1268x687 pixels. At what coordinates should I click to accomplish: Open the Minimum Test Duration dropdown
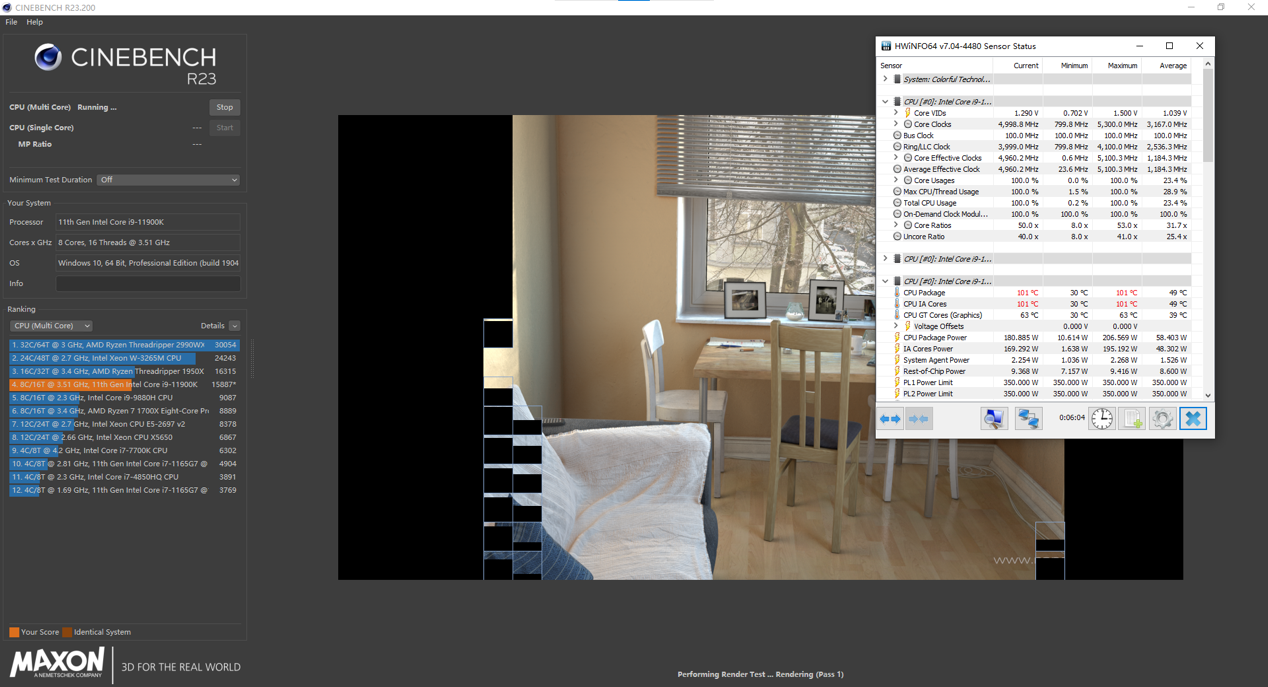(x=168, y=180)
